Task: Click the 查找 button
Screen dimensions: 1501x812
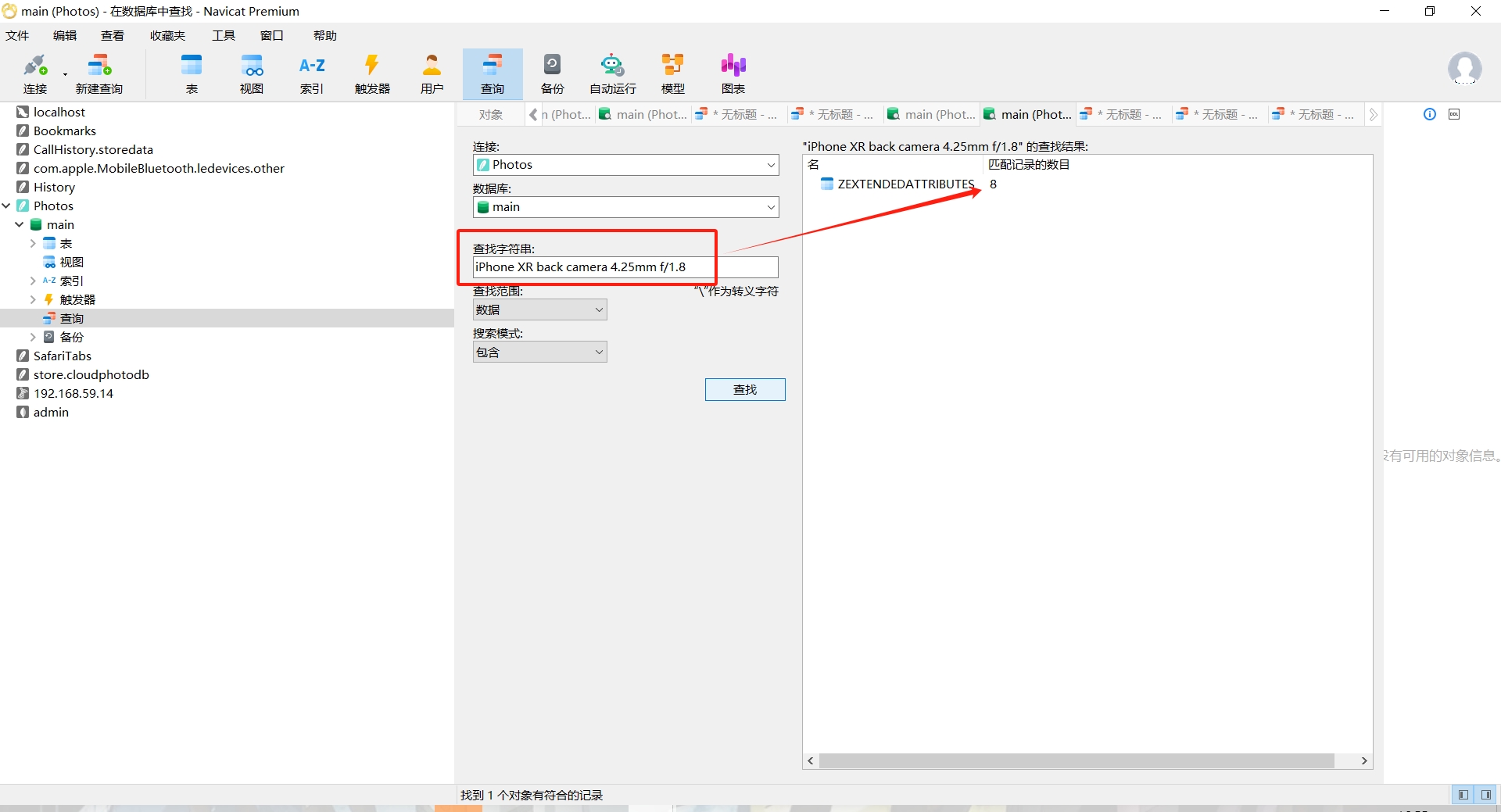Action: click(x=745, y=389)
